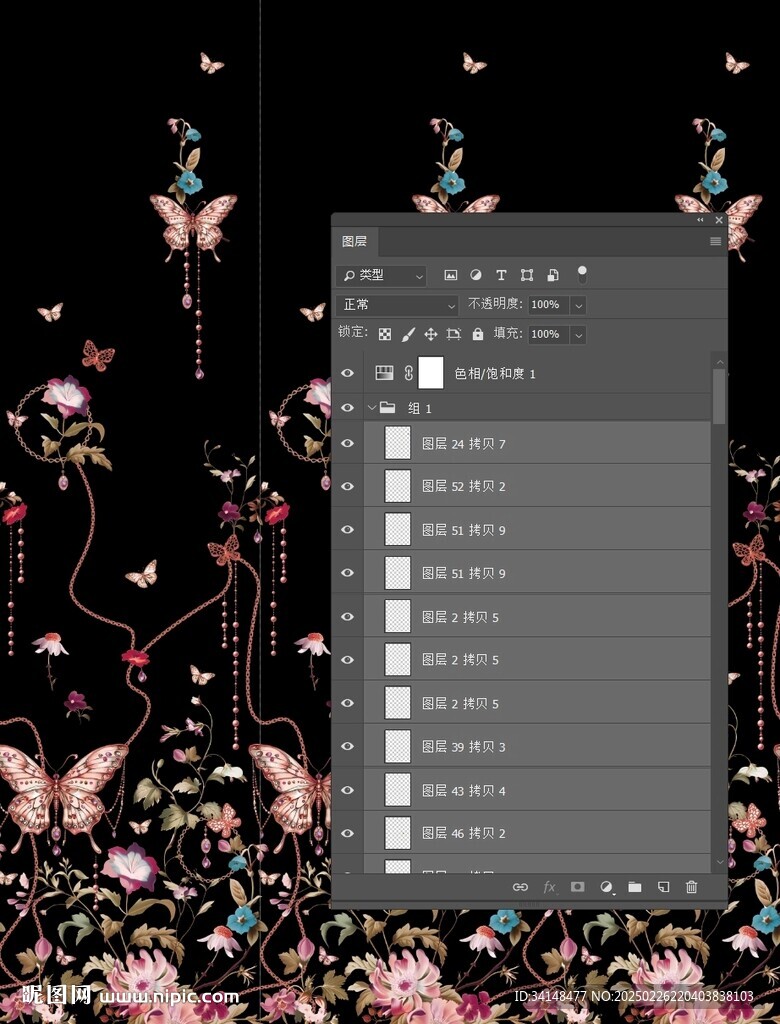Select the 图层 tab
Viewport: 780px width, 1024px height.
pyautogui.click(x=355, y=242)
